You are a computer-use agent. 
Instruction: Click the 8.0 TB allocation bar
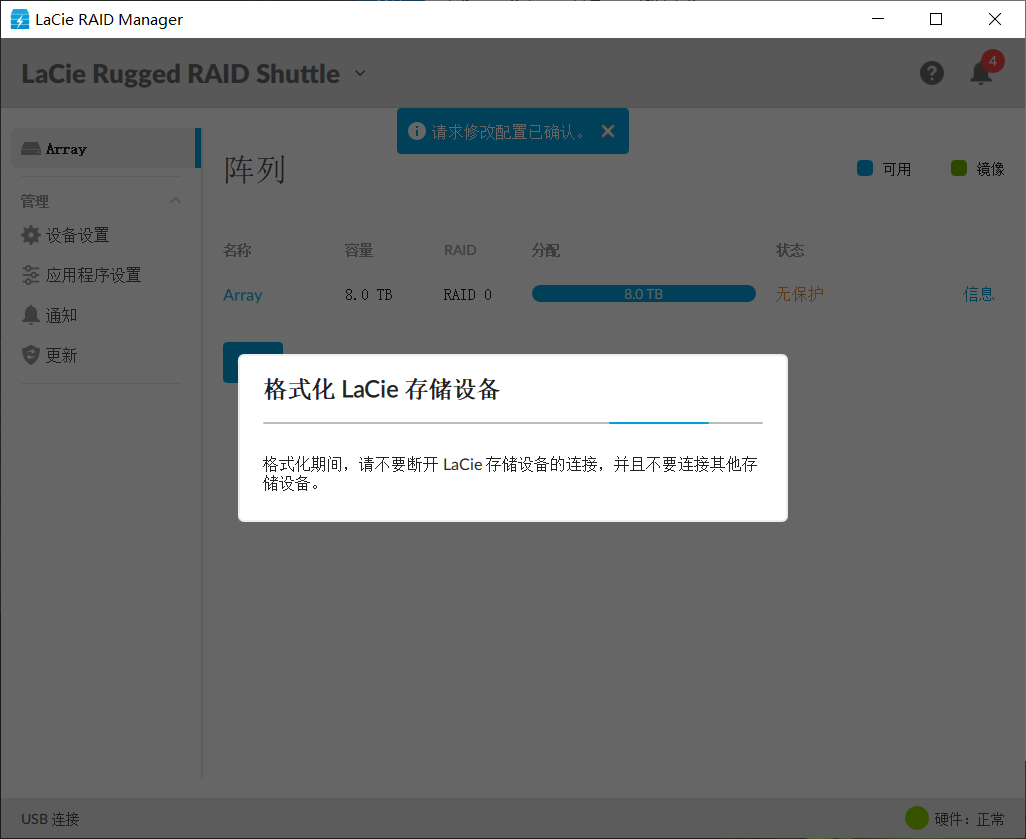643,293
